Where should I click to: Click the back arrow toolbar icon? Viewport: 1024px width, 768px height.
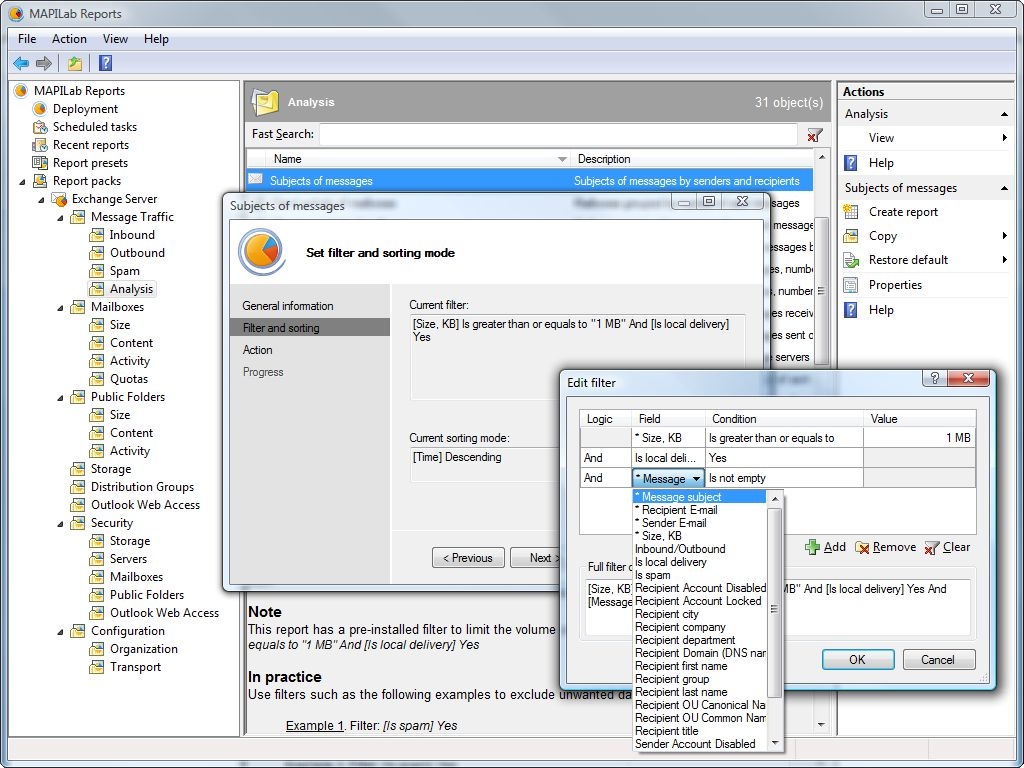(21, 63)
